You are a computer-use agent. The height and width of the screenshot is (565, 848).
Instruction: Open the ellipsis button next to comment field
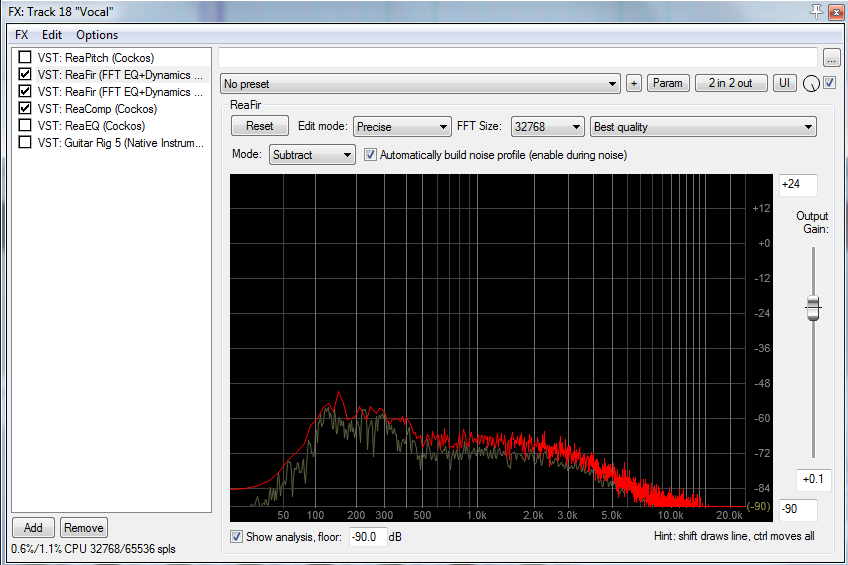tap(832, 58)
